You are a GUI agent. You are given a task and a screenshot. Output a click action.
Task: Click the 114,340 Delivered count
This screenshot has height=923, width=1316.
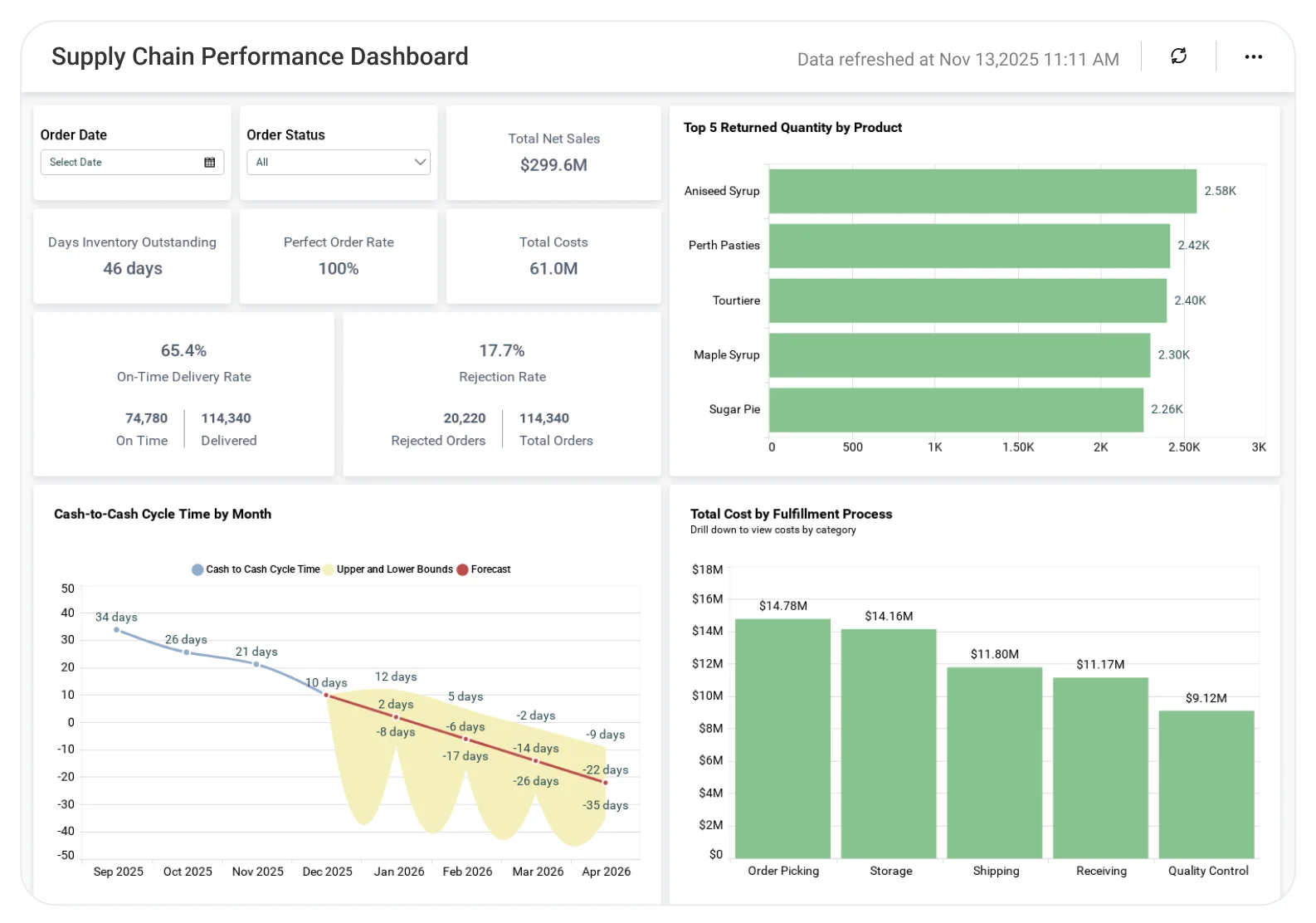[x=226, y=418]
